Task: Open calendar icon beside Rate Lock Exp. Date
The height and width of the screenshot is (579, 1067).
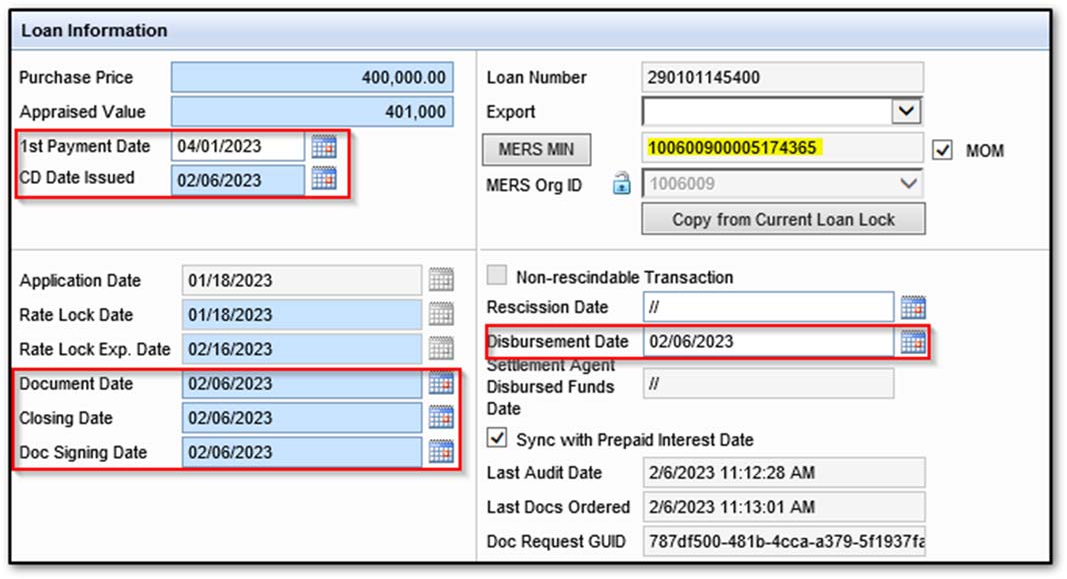Action: click(x=441, y=348)
